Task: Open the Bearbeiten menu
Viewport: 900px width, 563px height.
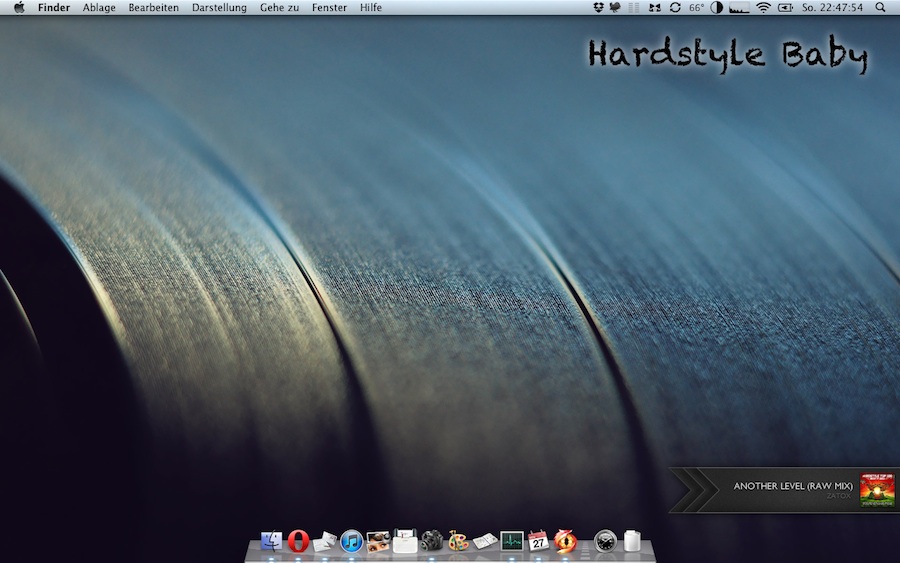Action: pos(153,7)
